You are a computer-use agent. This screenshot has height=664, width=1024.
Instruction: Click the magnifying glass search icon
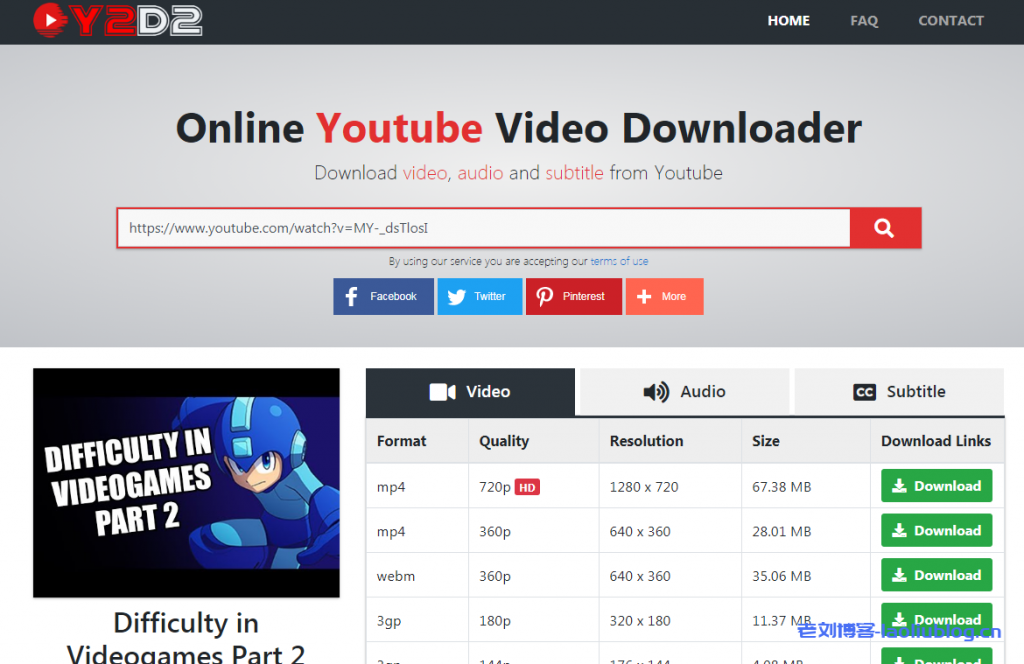click(x=884, y=228)
